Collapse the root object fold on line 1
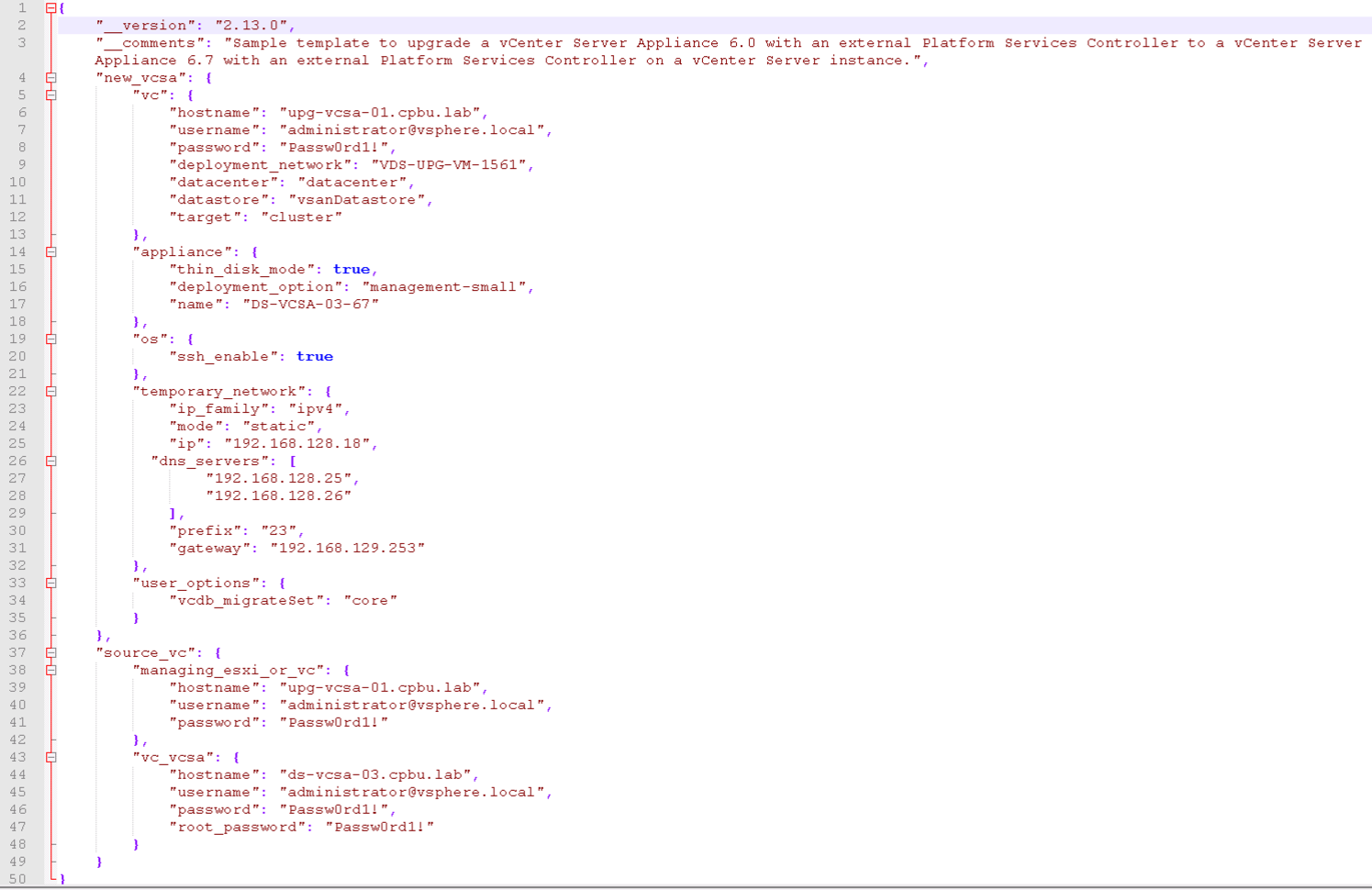Image resolution: width=1372 pixels, height=890 pixels. [x=51, y=7]
